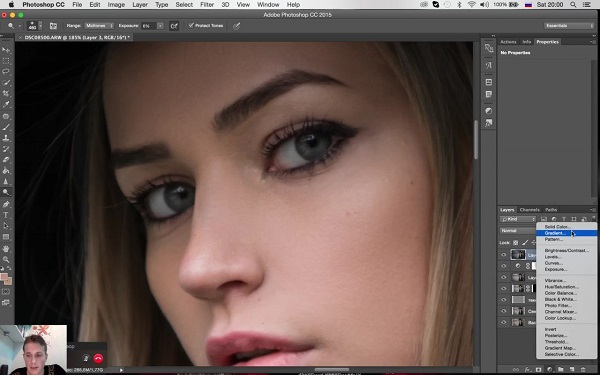Image resolution: width=600 pixels, height=375 pixels.
Task: Hide the bottom Background layer eye icon
Action: coord(504,322)
